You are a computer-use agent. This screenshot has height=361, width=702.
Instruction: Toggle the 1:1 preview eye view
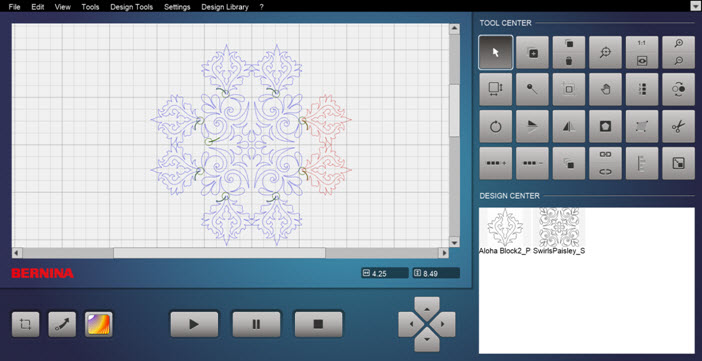642,52
